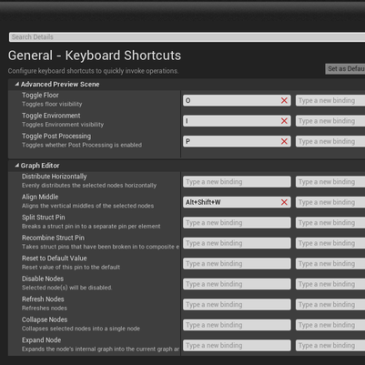Click Align Middle secondary binding field

click(330, 202)
